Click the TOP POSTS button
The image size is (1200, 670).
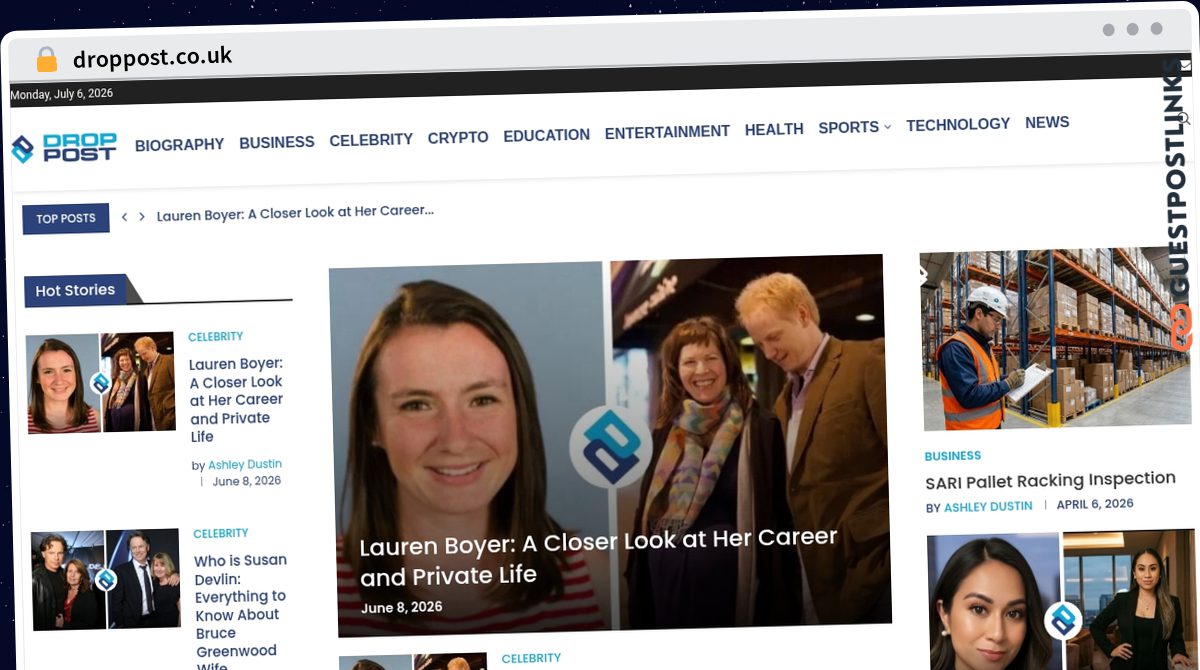pos(66,218)
